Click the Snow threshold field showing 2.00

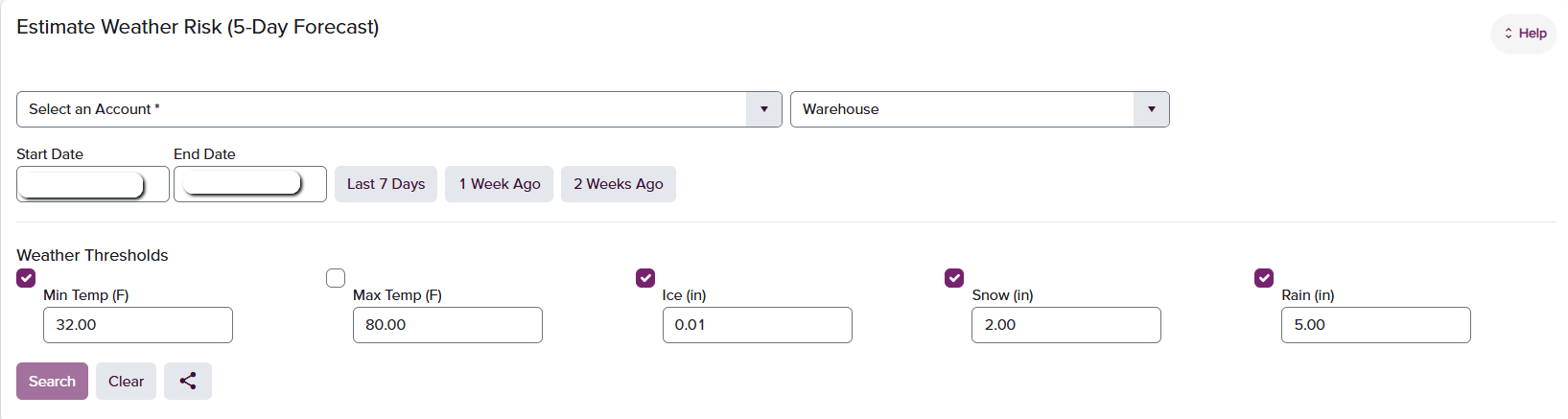click(x=1066, y=325)
